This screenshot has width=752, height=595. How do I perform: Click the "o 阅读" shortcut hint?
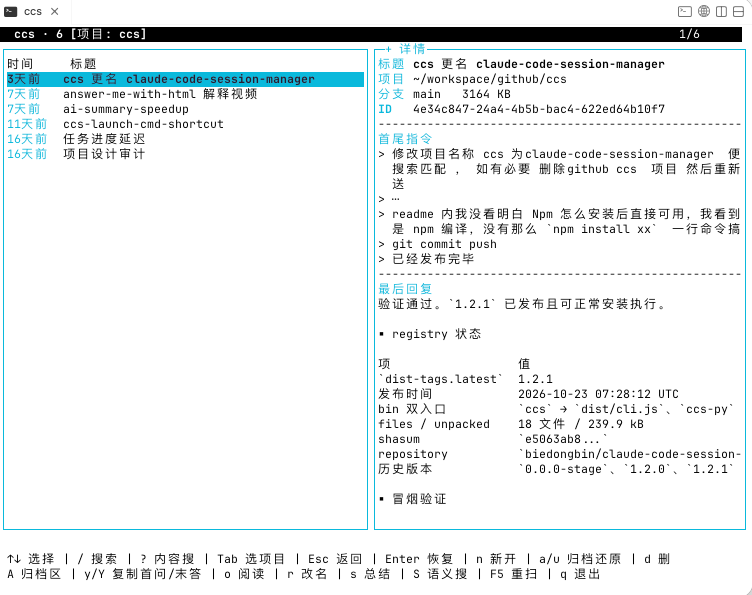tap(244, 574)
